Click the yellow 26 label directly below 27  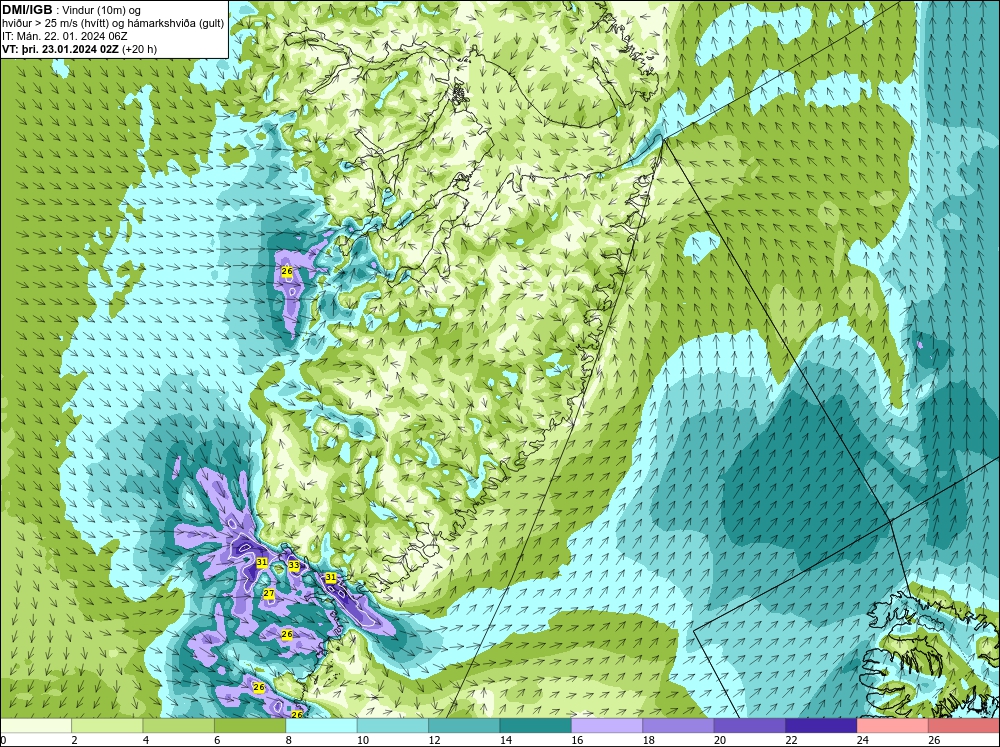(x=287, y=634)
